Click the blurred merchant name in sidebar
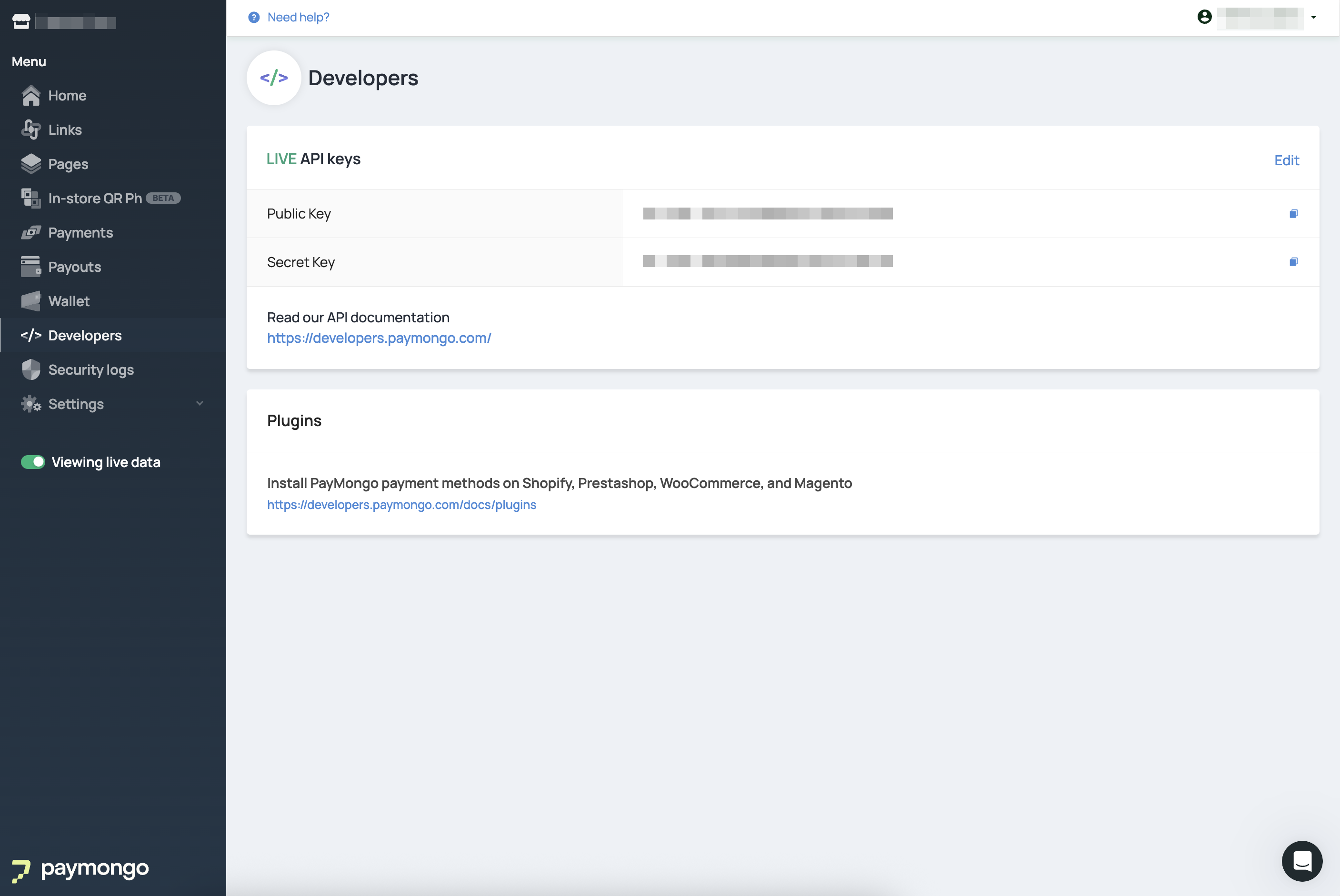The image size is (1340, 896). 75,22
